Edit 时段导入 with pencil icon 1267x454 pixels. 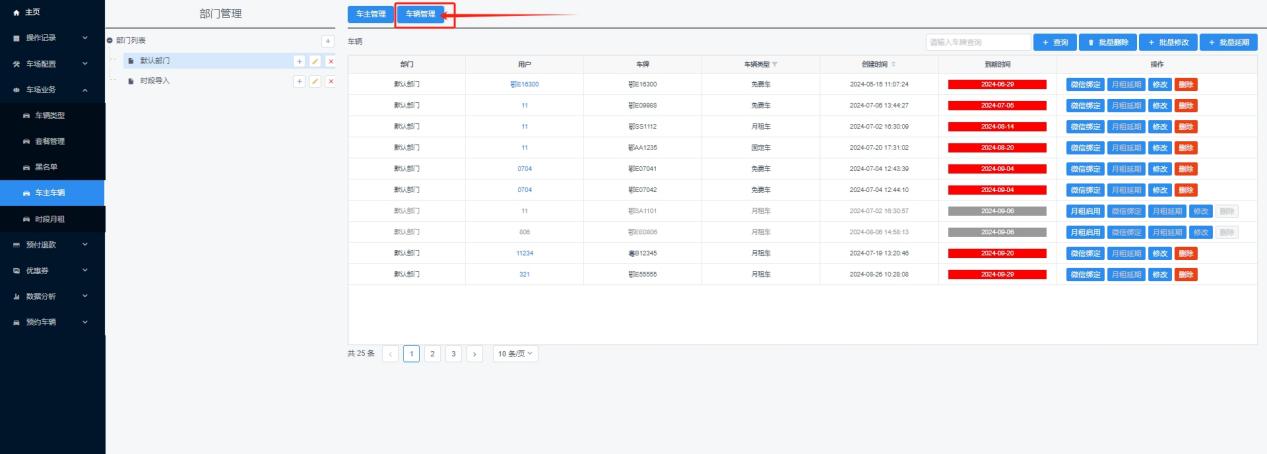point(313,80)
